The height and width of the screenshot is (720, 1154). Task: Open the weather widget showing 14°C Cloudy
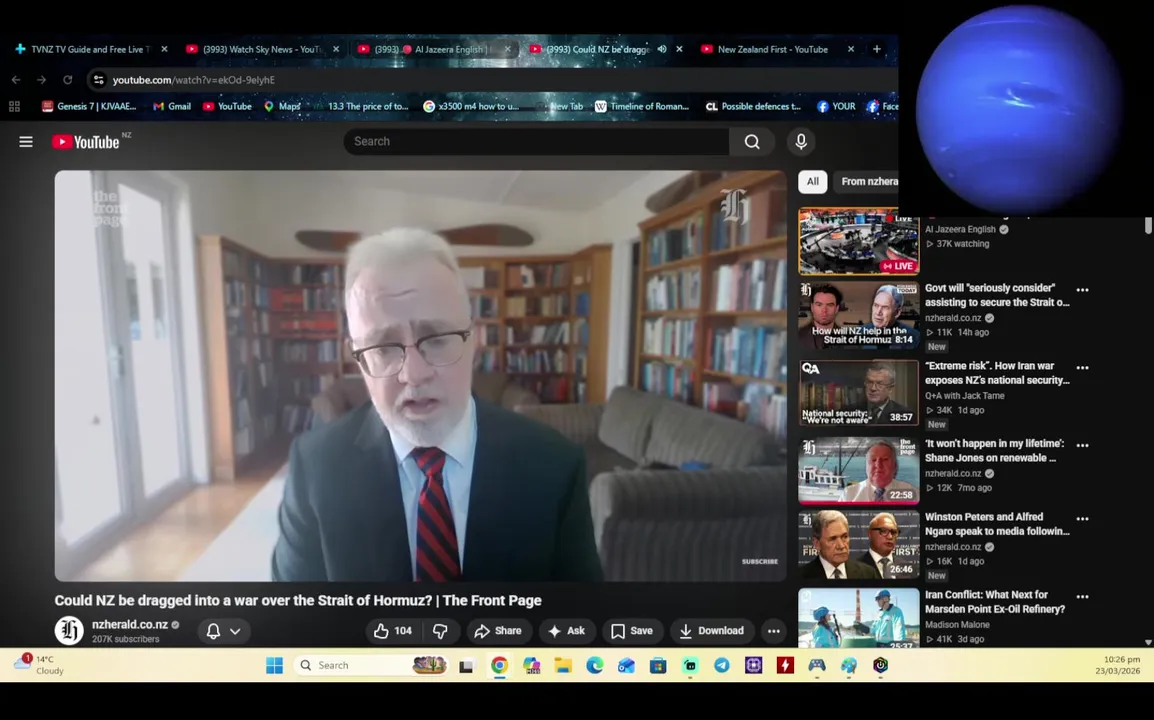click(38, 665)
